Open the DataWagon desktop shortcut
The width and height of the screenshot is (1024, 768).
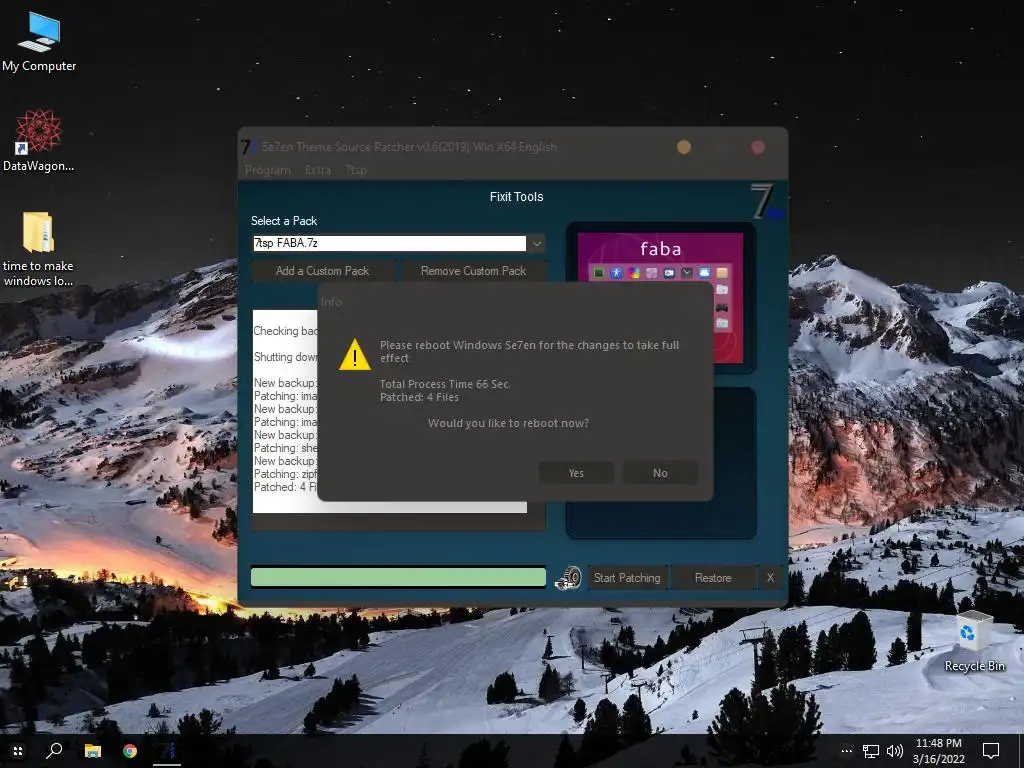(x=39, y=140)
